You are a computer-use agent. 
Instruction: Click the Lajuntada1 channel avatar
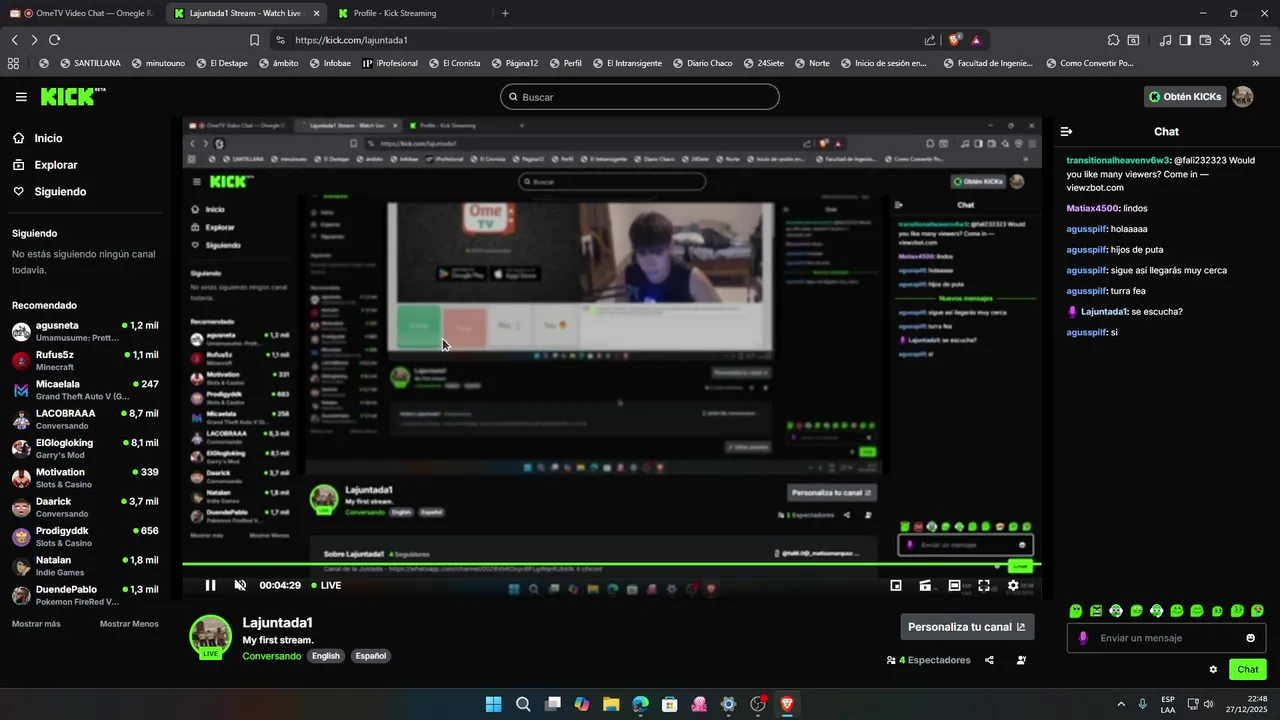tap(210, 637)
